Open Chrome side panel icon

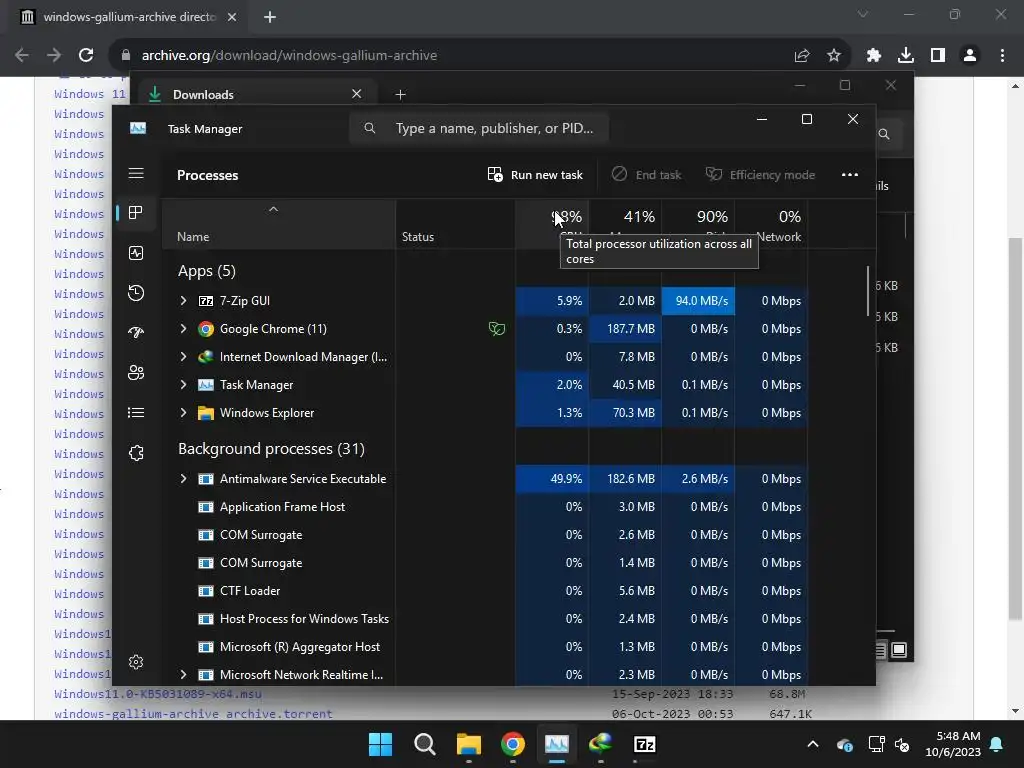tap(938, 56)
